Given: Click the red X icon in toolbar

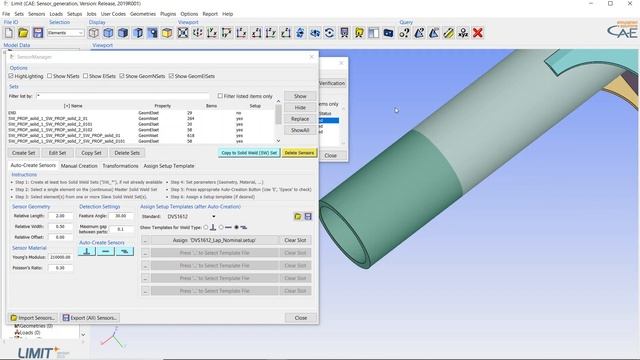Looking at the screenshot, I should pyautogui.click(x=478, y=33).
